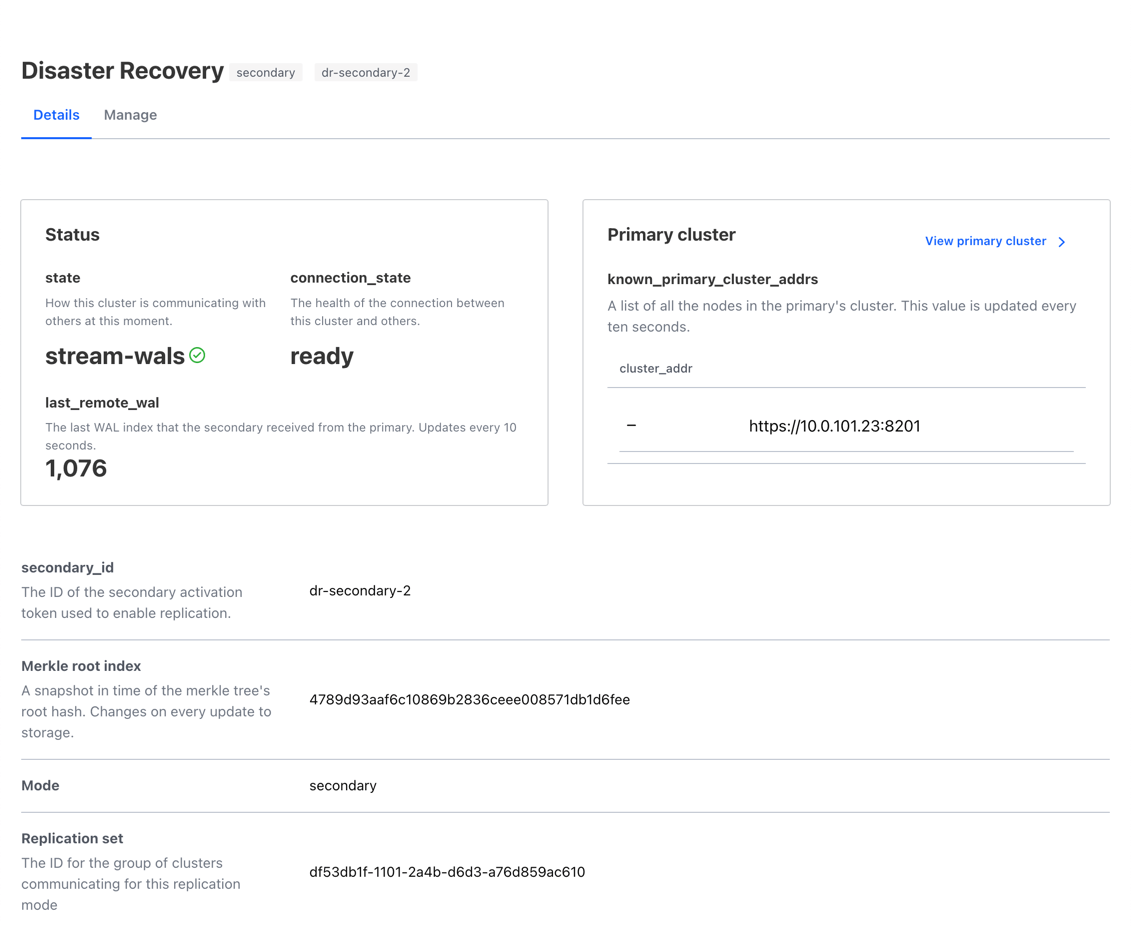Click the Merkle root index hash value

470,699
